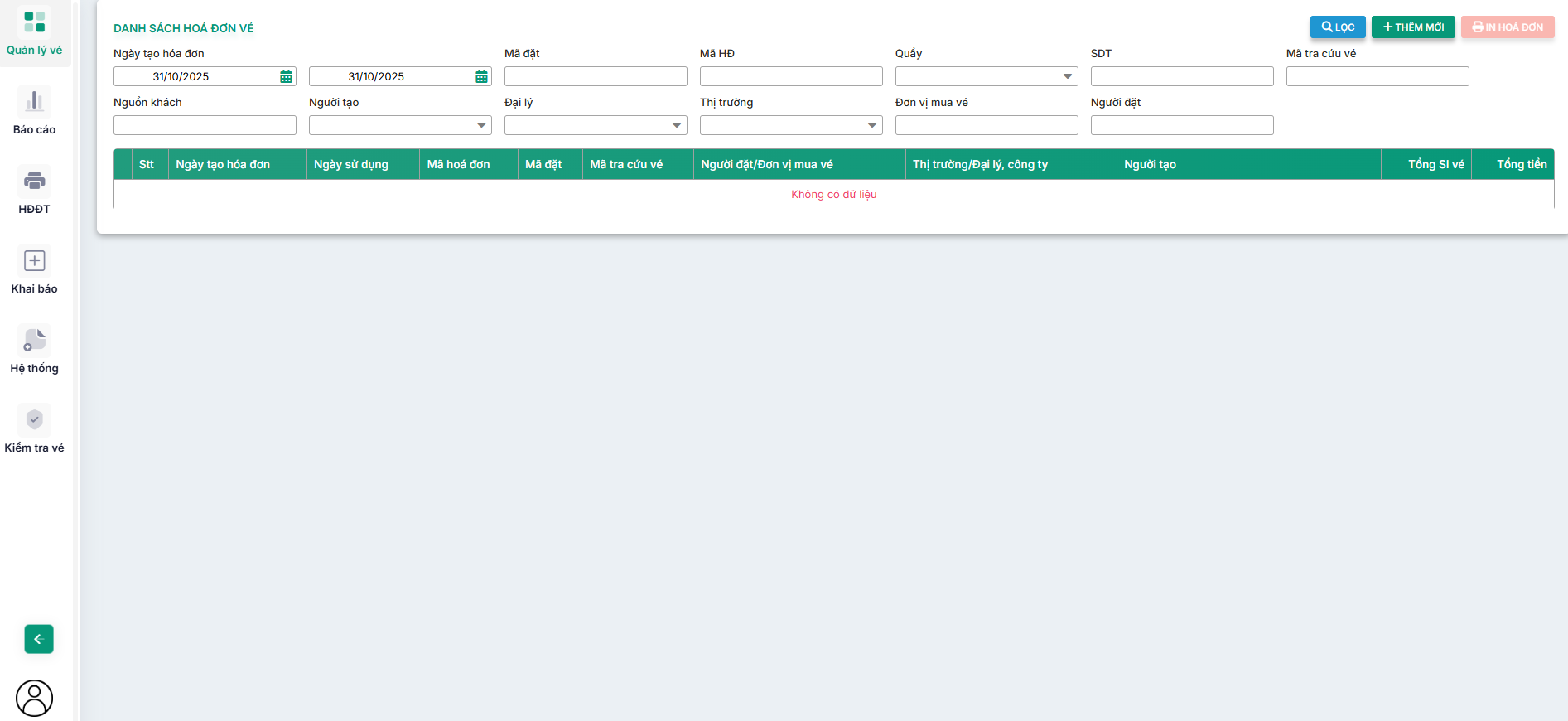Image resolution: width=1568 pixels, height=721 pixels.
Task: Open the Báo cáo reports icon
Action: [34, 102]
